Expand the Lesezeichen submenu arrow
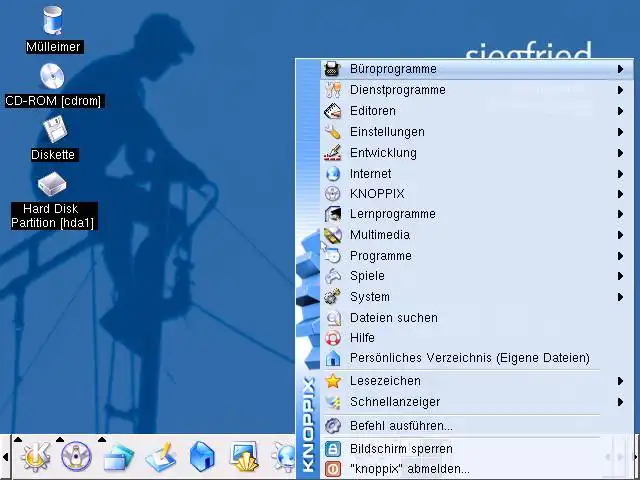 (620, 381)
